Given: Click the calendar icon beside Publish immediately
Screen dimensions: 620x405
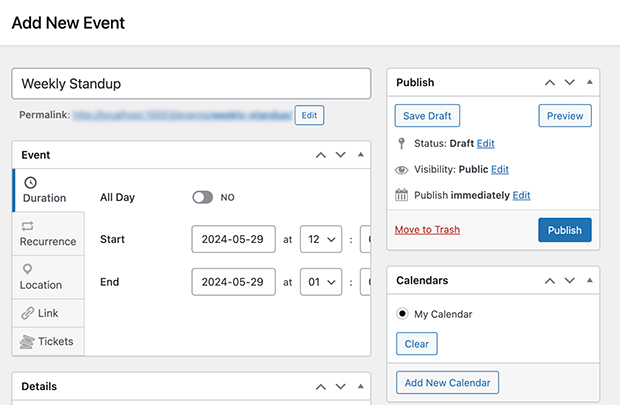Looking at the screenshot, I should tap(401, 195).
